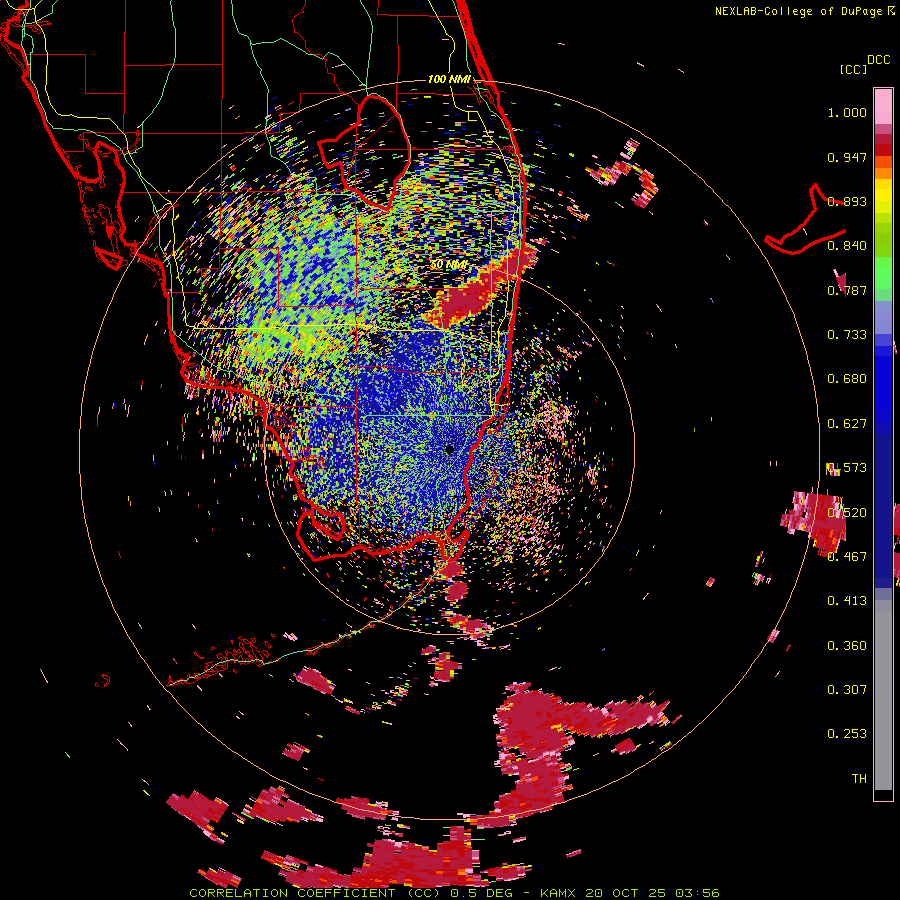
Task: Click the 20 OCT 25 date text
Action: coord(626,893)
